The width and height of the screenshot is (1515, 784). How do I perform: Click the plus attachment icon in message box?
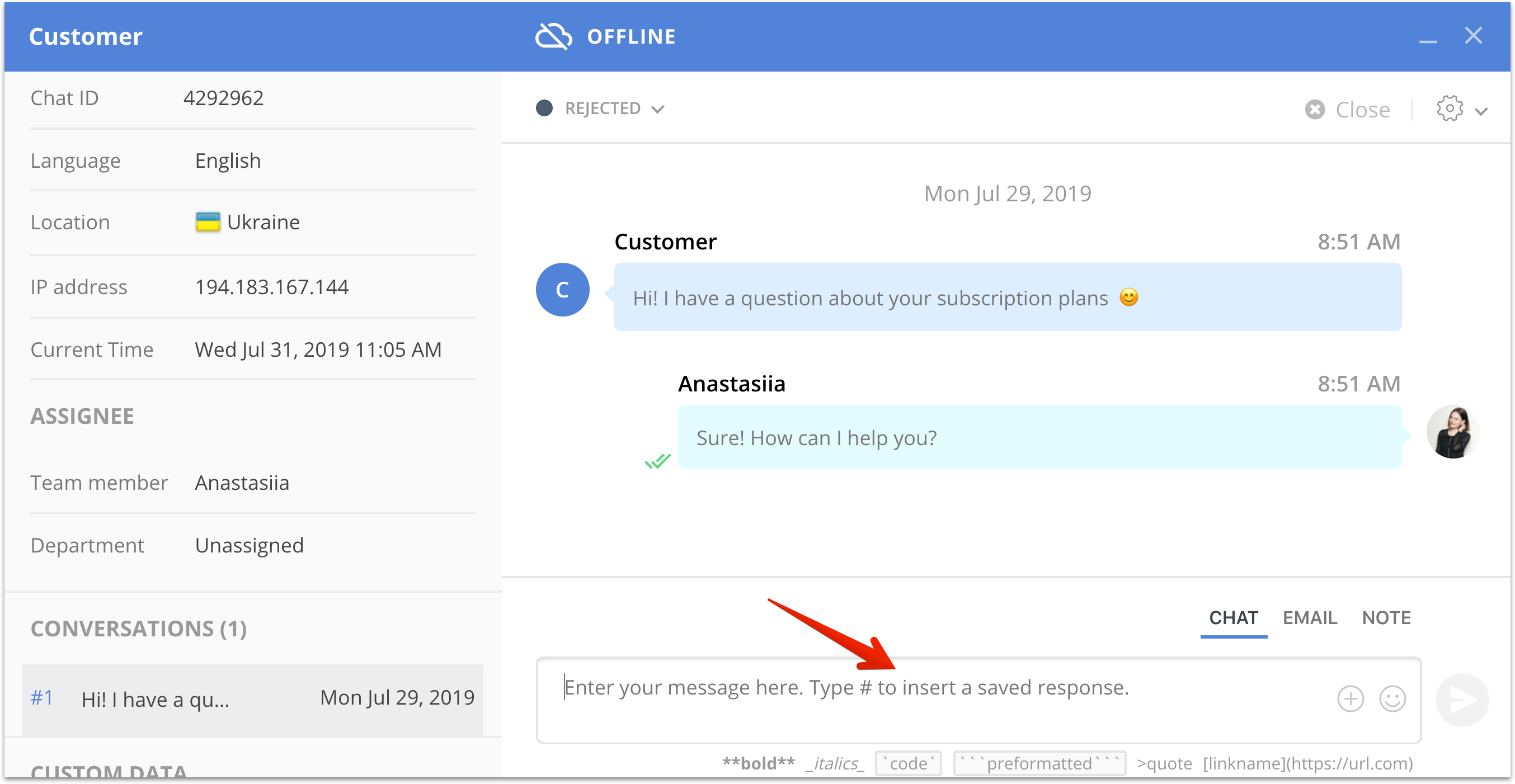click(x=1351, y=699)
